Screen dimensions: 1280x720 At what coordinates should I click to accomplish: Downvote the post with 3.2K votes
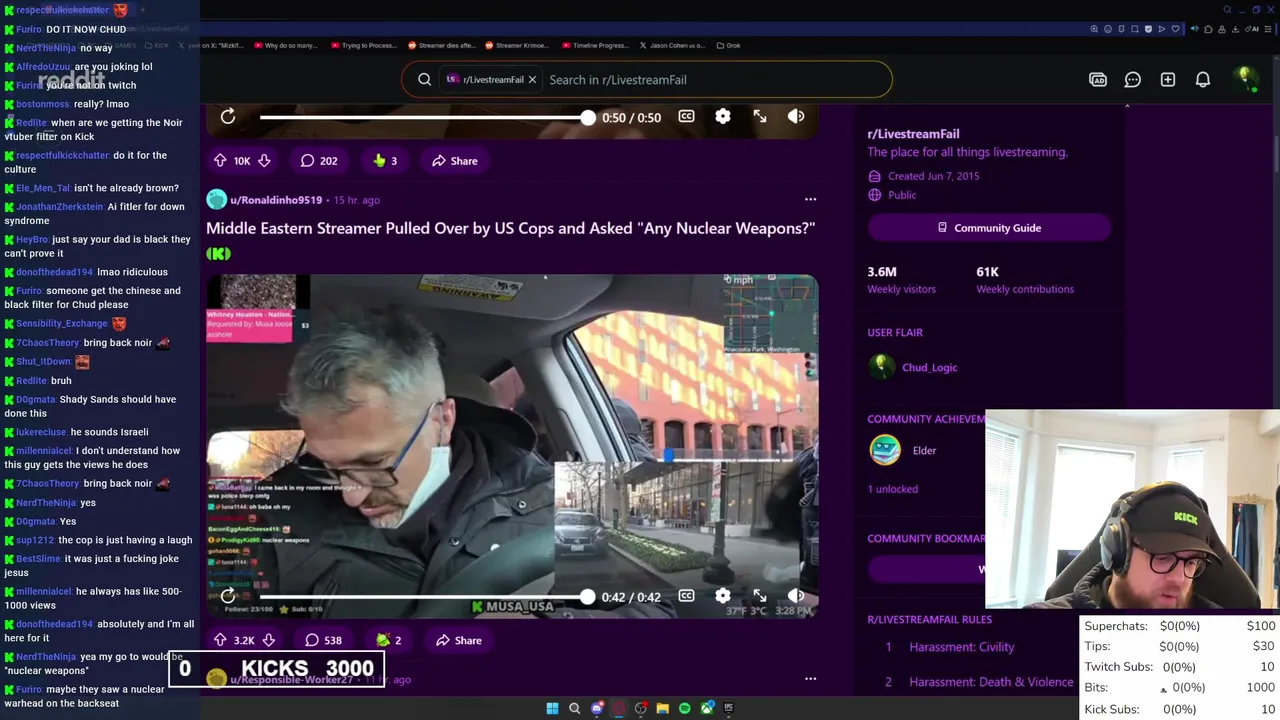268,640
